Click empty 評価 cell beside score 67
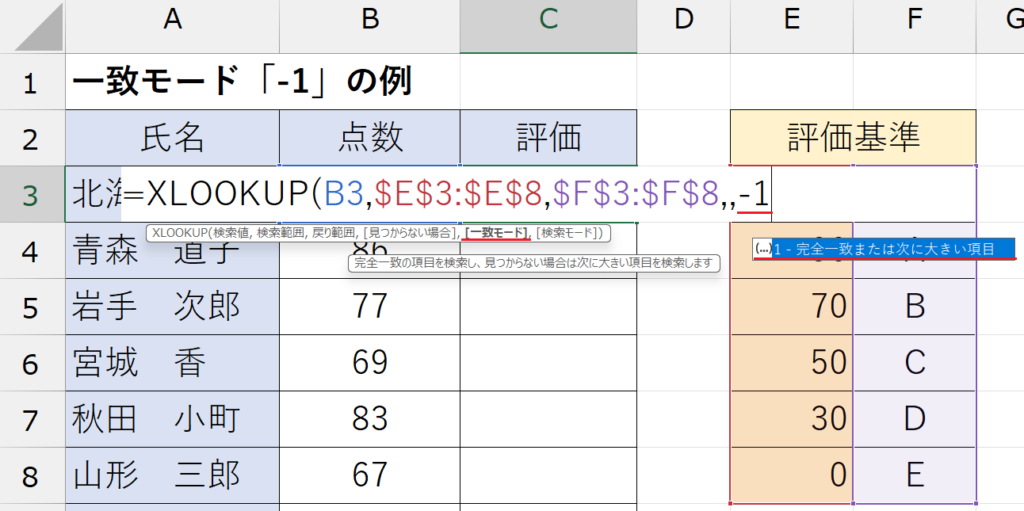The image size is (1024, 511). 549,475
